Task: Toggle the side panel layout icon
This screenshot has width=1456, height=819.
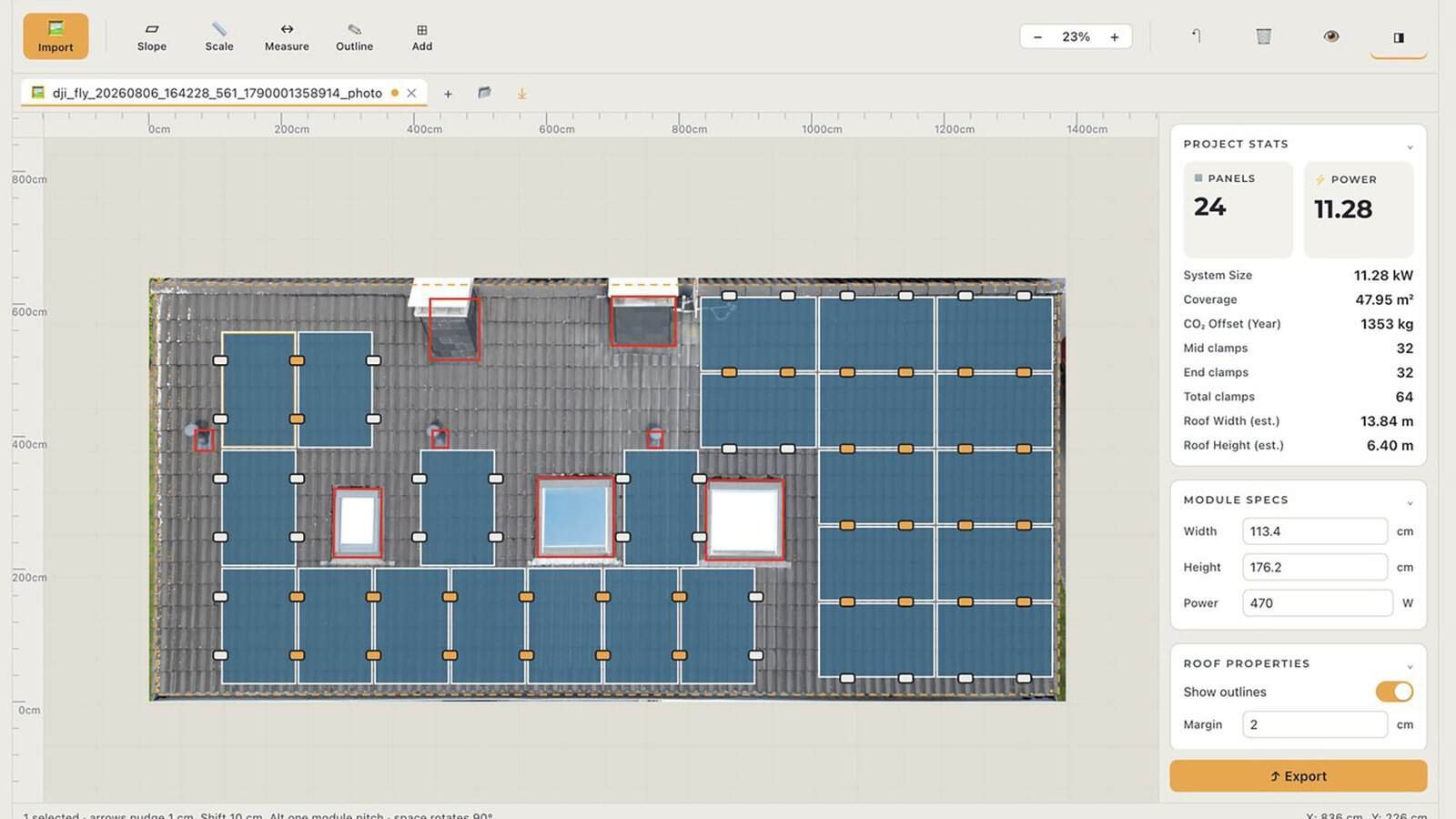Action: point(1399,37)
